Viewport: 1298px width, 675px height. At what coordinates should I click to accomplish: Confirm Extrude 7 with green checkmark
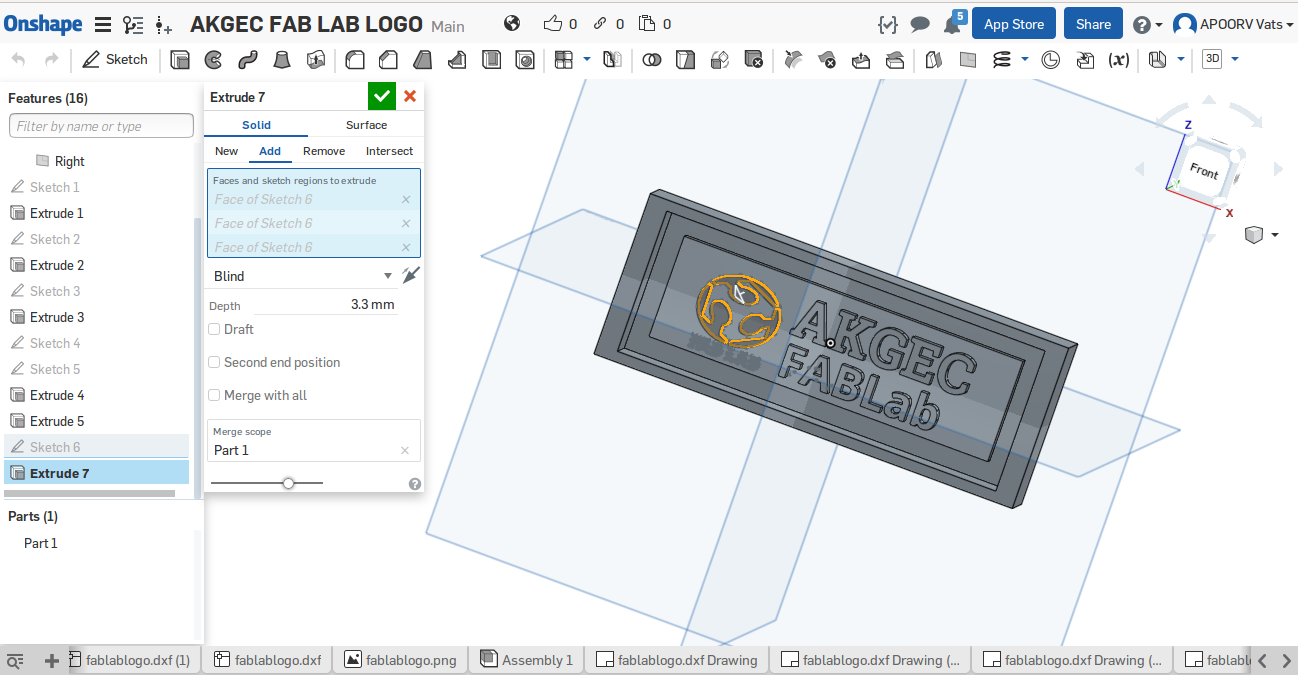pos(382,97)
